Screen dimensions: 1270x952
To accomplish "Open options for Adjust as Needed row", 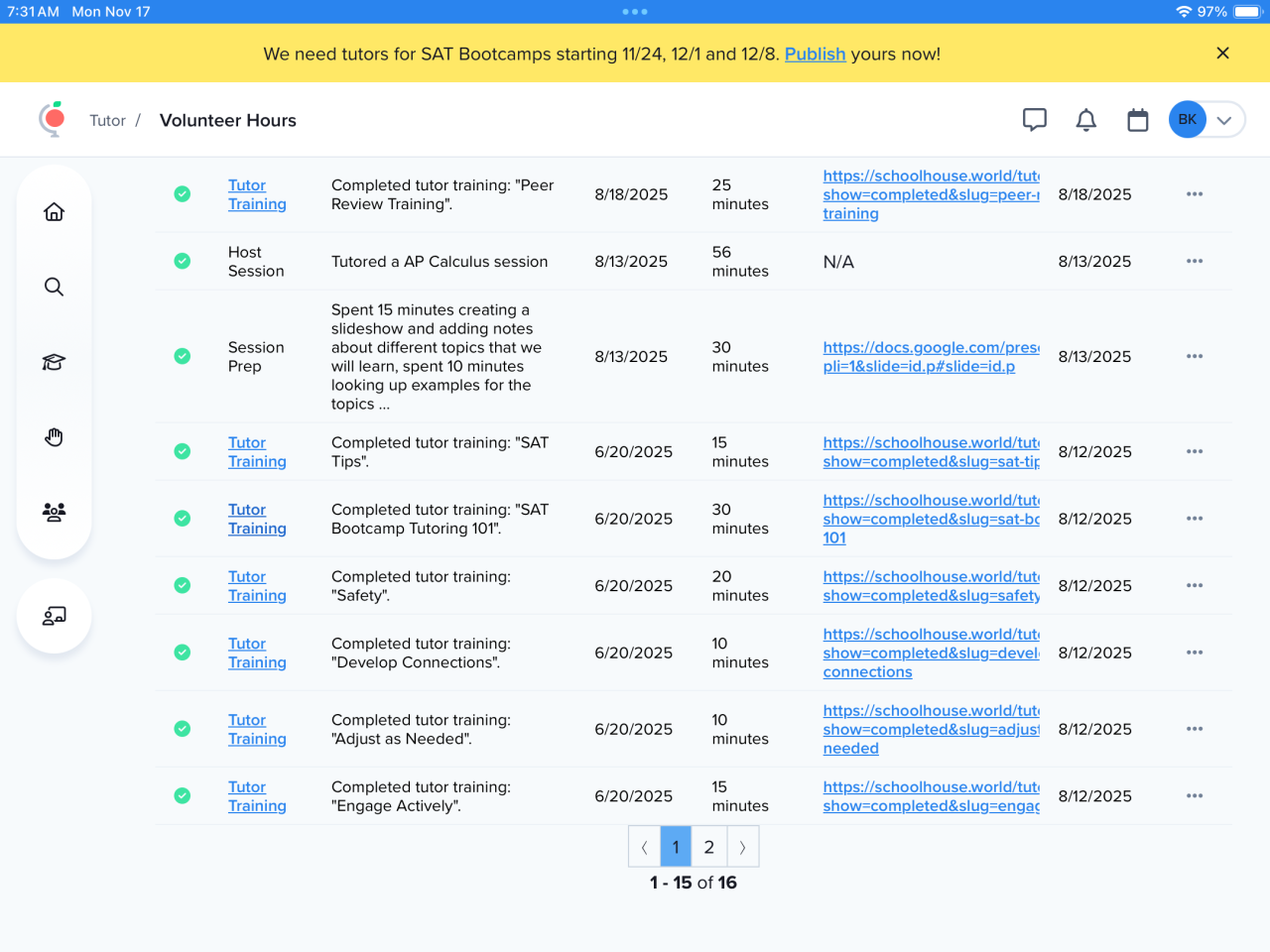I will click(1195, 729).
